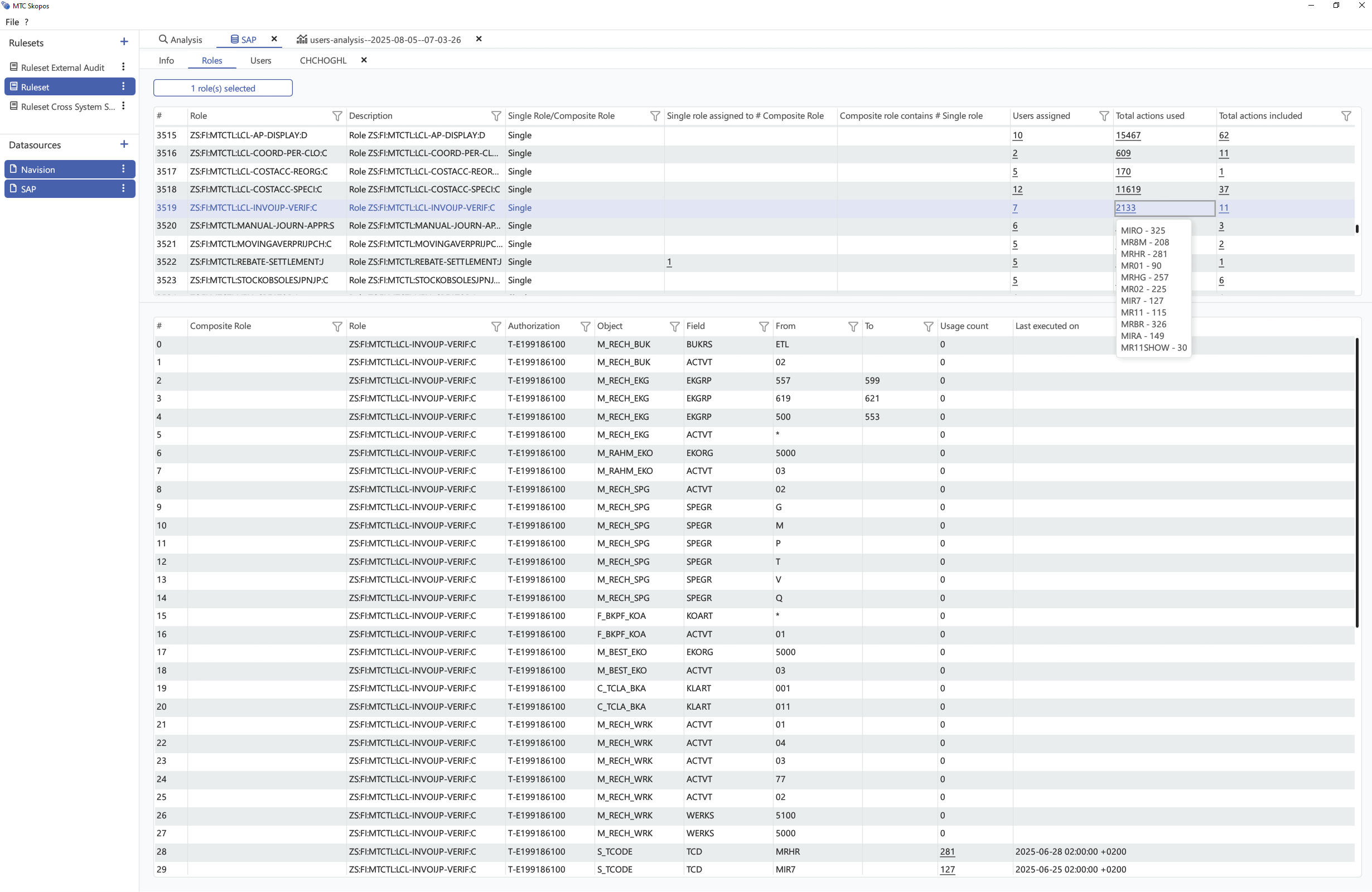Filter the Authorization column
This screenshot has height=892, width=1372.
pyautogui.click(x=585, y=327)
